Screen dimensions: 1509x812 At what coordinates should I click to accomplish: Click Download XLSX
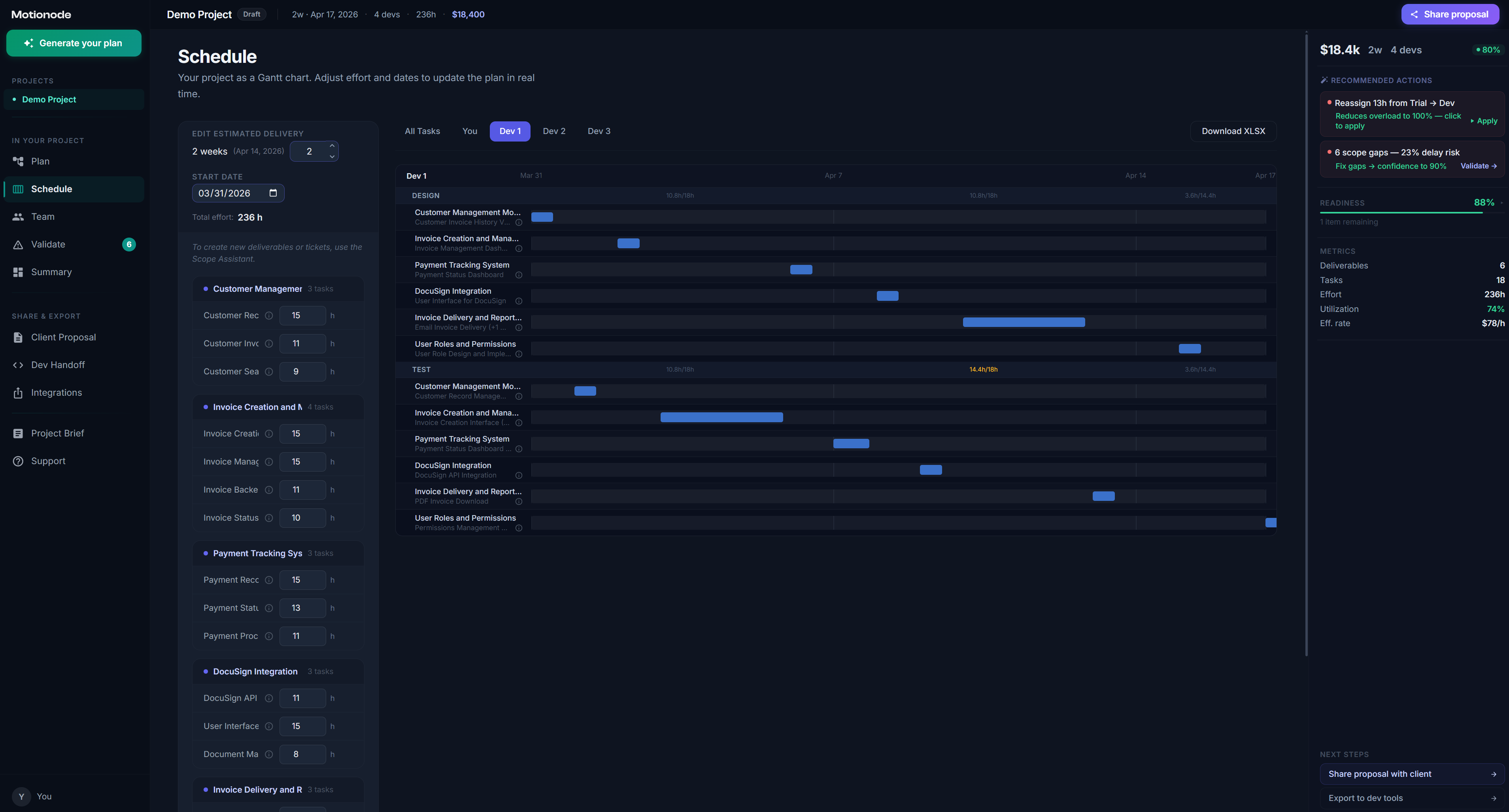tap(1233, 131)
